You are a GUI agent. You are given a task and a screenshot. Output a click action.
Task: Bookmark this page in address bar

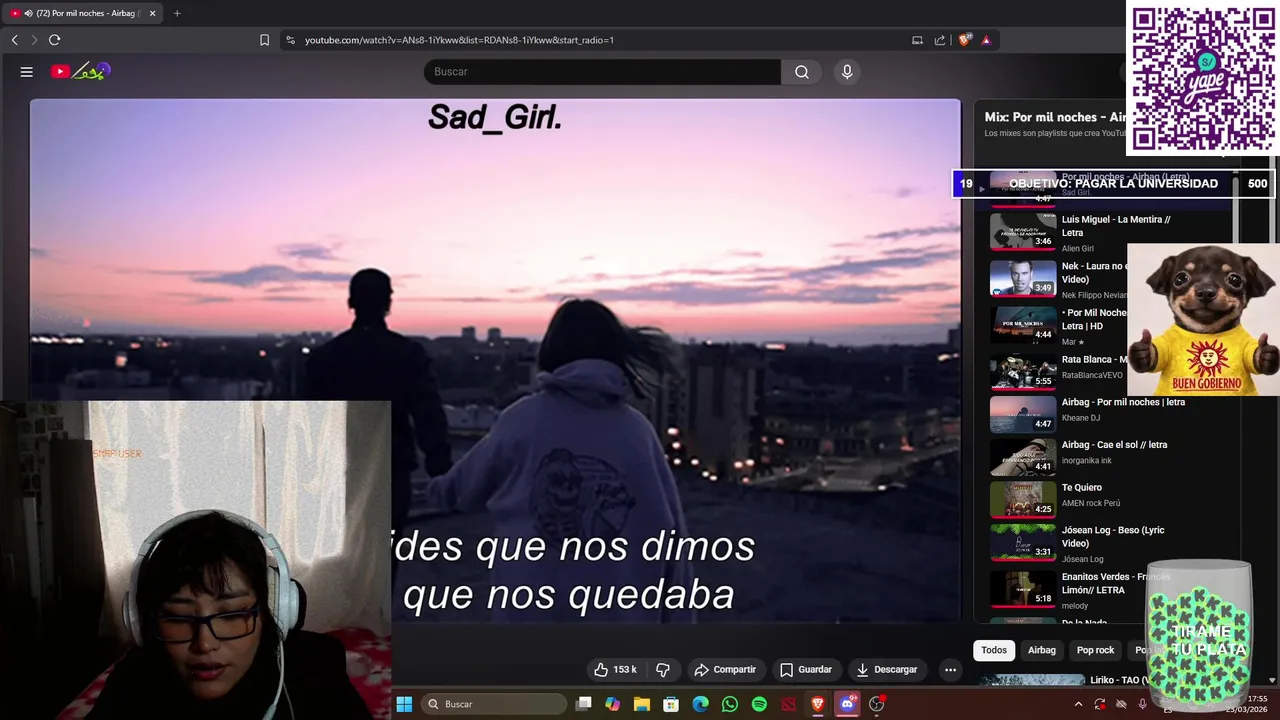pos(264,40)
